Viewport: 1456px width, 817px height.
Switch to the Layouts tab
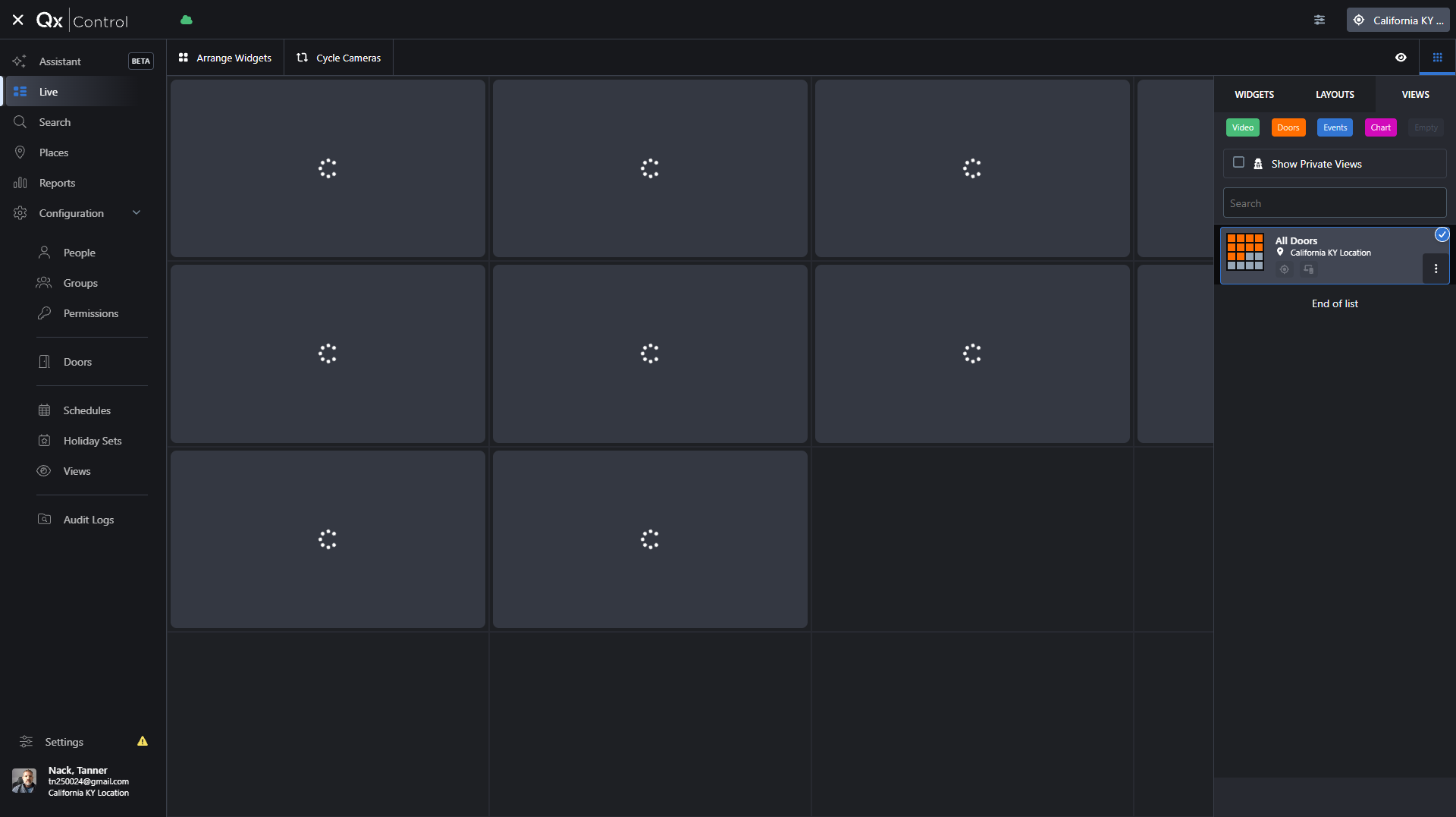(x=1335, y=95)
